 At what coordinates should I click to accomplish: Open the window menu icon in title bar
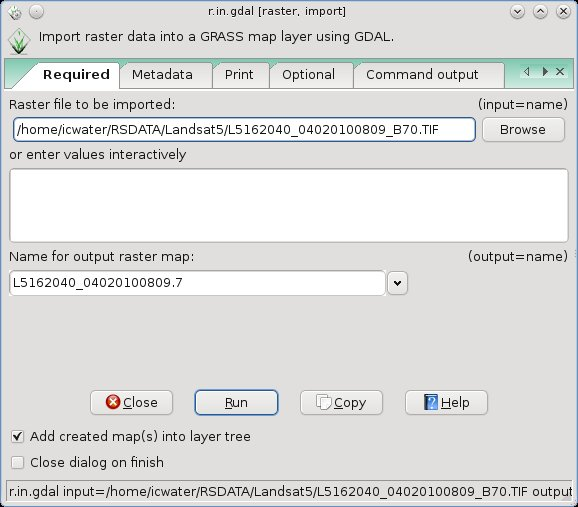[x=15, y=12]
